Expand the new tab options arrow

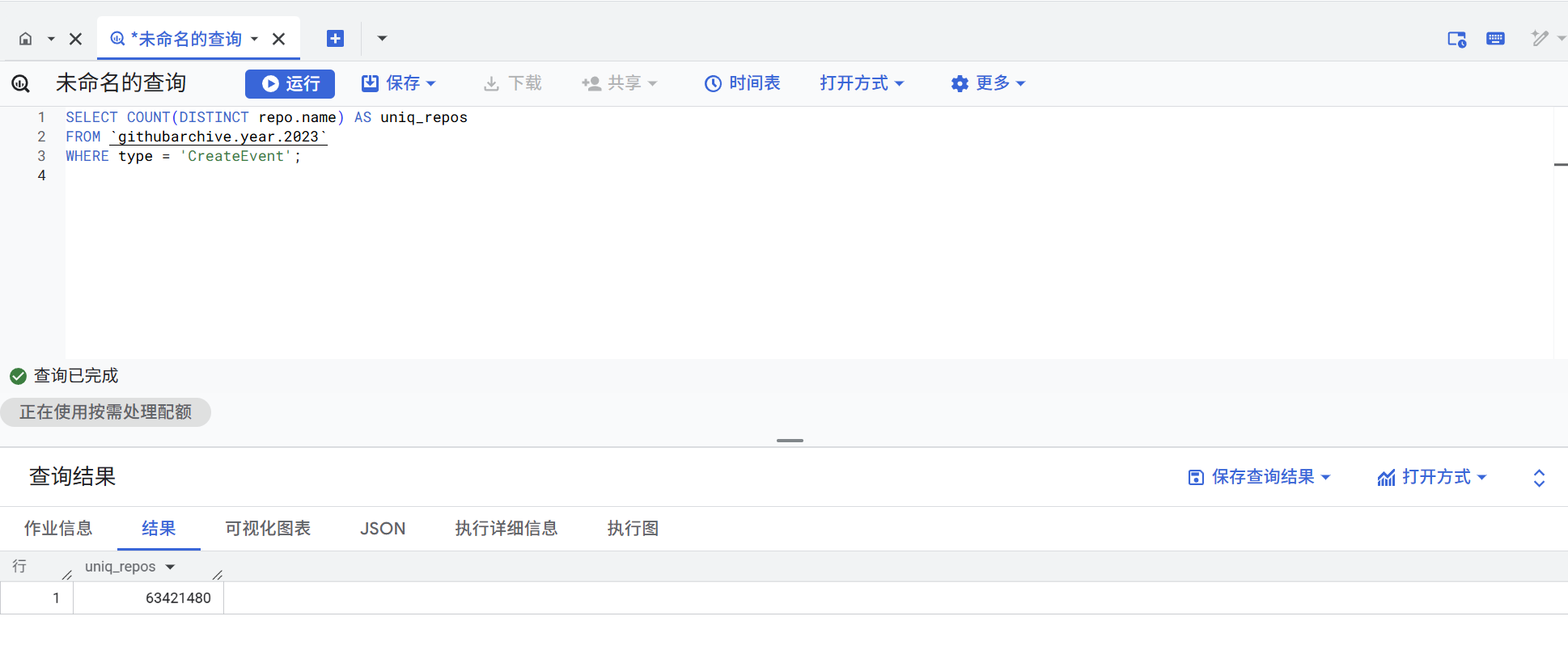coord(382,39)
